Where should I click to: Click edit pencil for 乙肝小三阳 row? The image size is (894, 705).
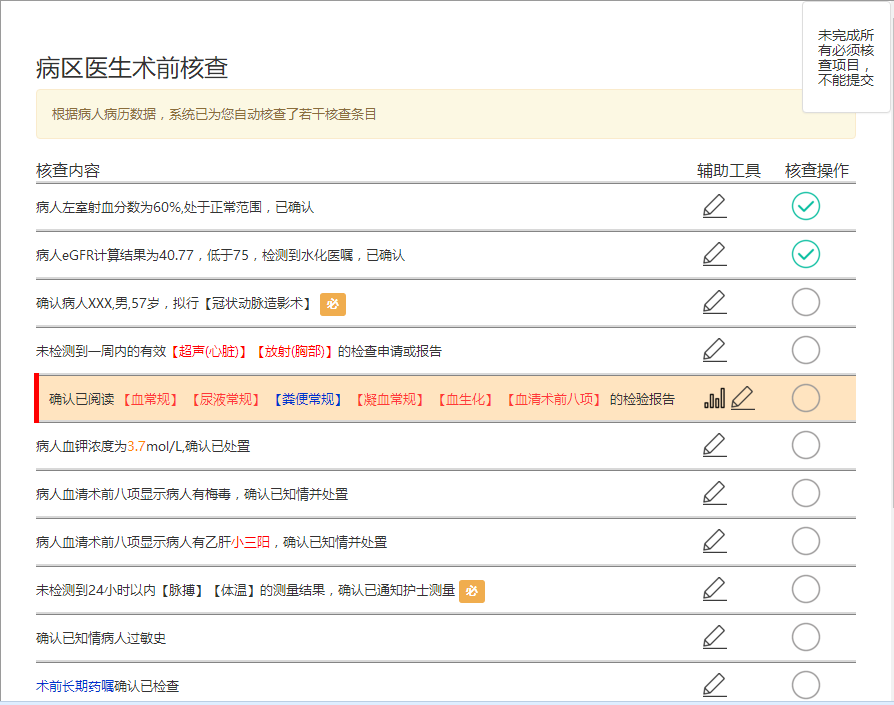[714, 541]
